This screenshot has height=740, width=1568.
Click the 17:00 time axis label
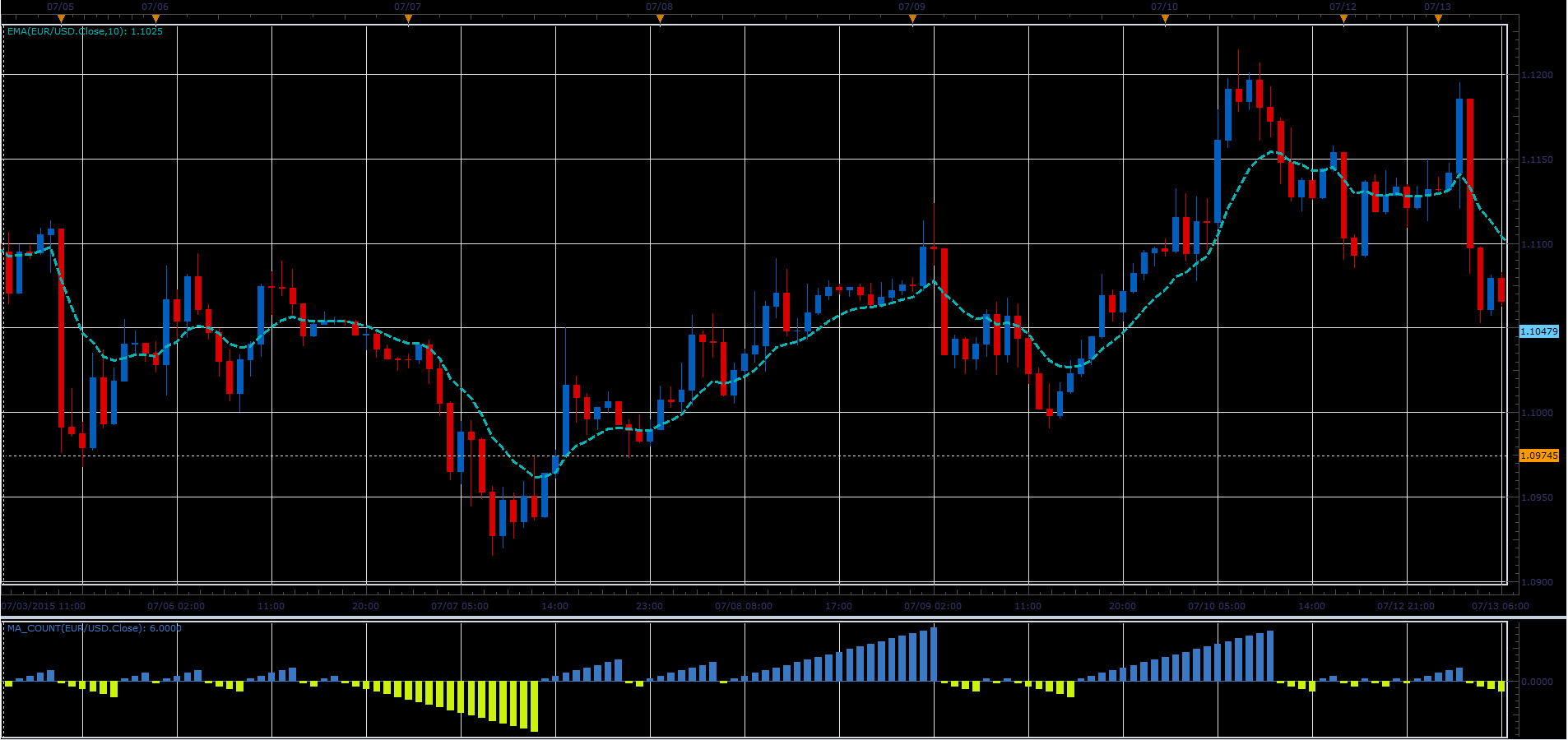[x=838, y=606]
